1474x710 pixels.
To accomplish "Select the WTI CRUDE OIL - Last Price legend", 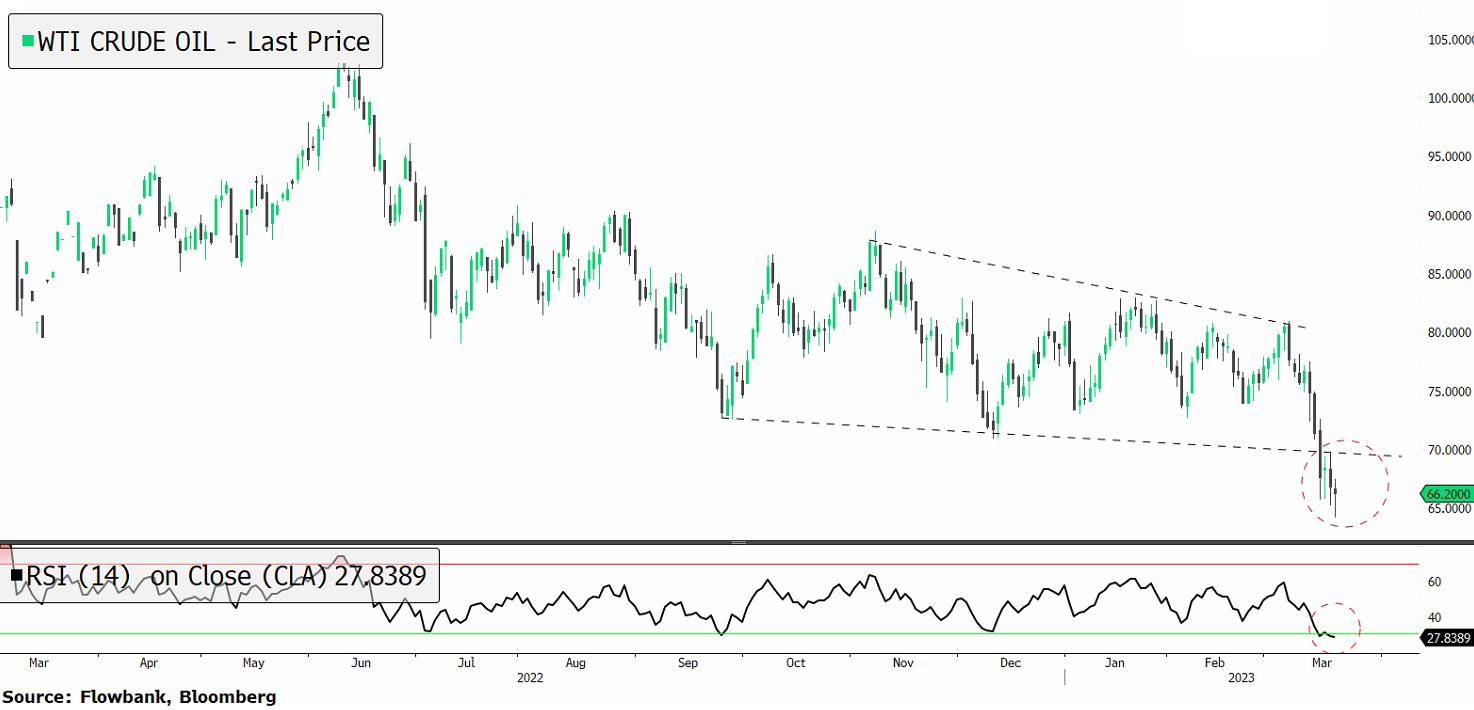I will 195,41.
